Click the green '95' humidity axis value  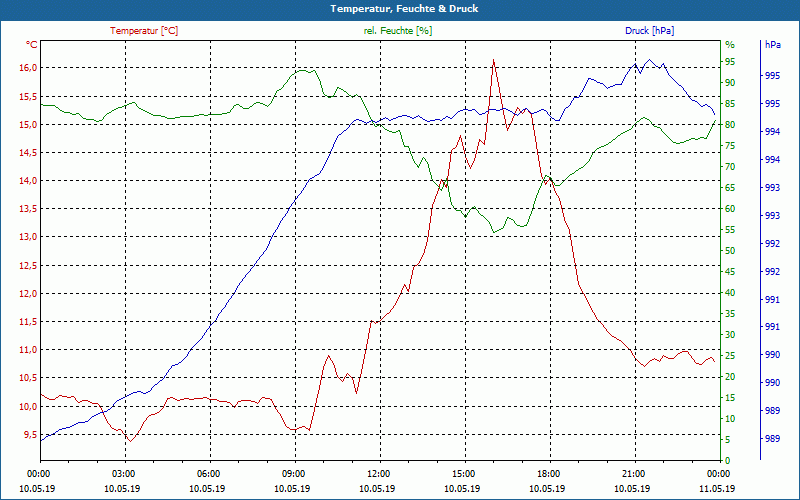[730, 62]
